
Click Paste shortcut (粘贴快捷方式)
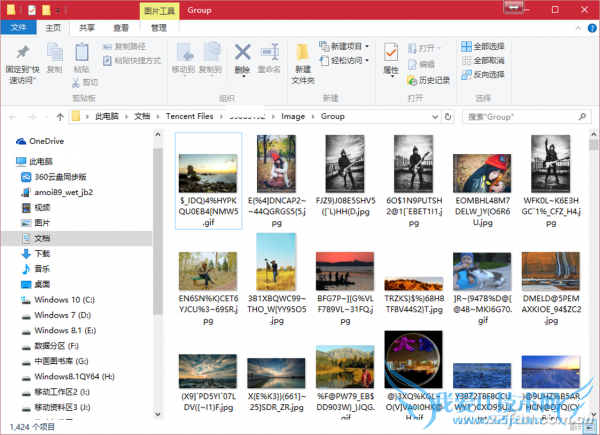132,60
